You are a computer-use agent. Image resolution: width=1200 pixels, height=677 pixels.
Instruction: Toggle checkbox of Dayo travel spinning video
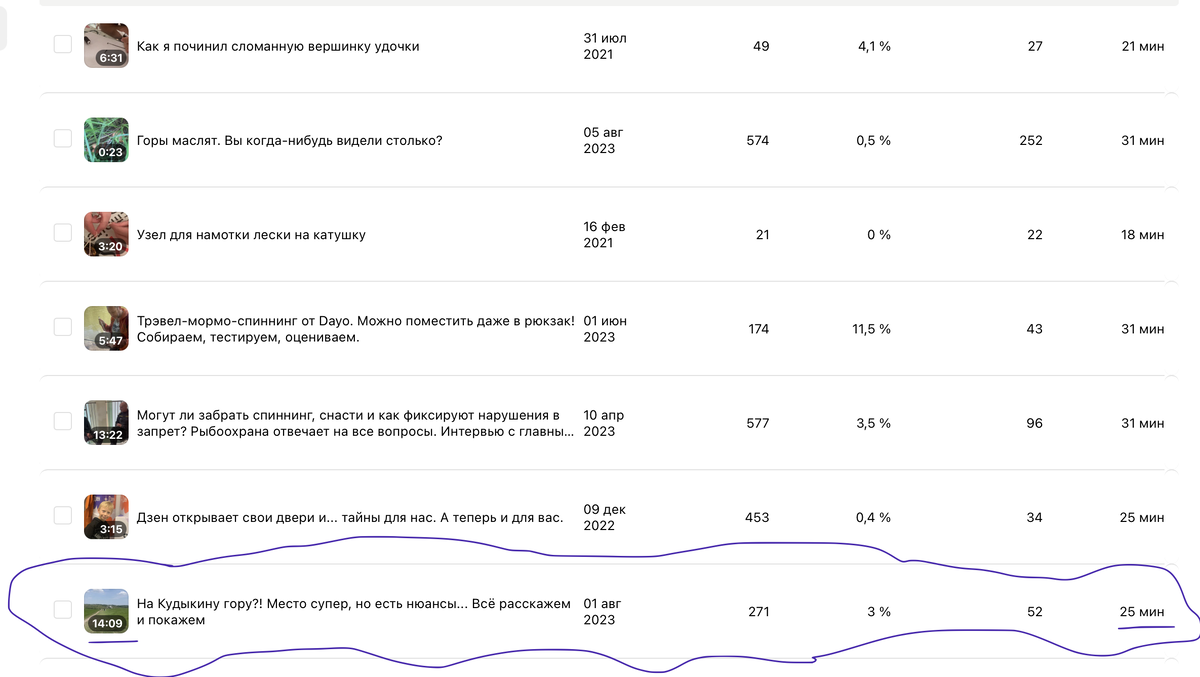(x=63, y=327)
